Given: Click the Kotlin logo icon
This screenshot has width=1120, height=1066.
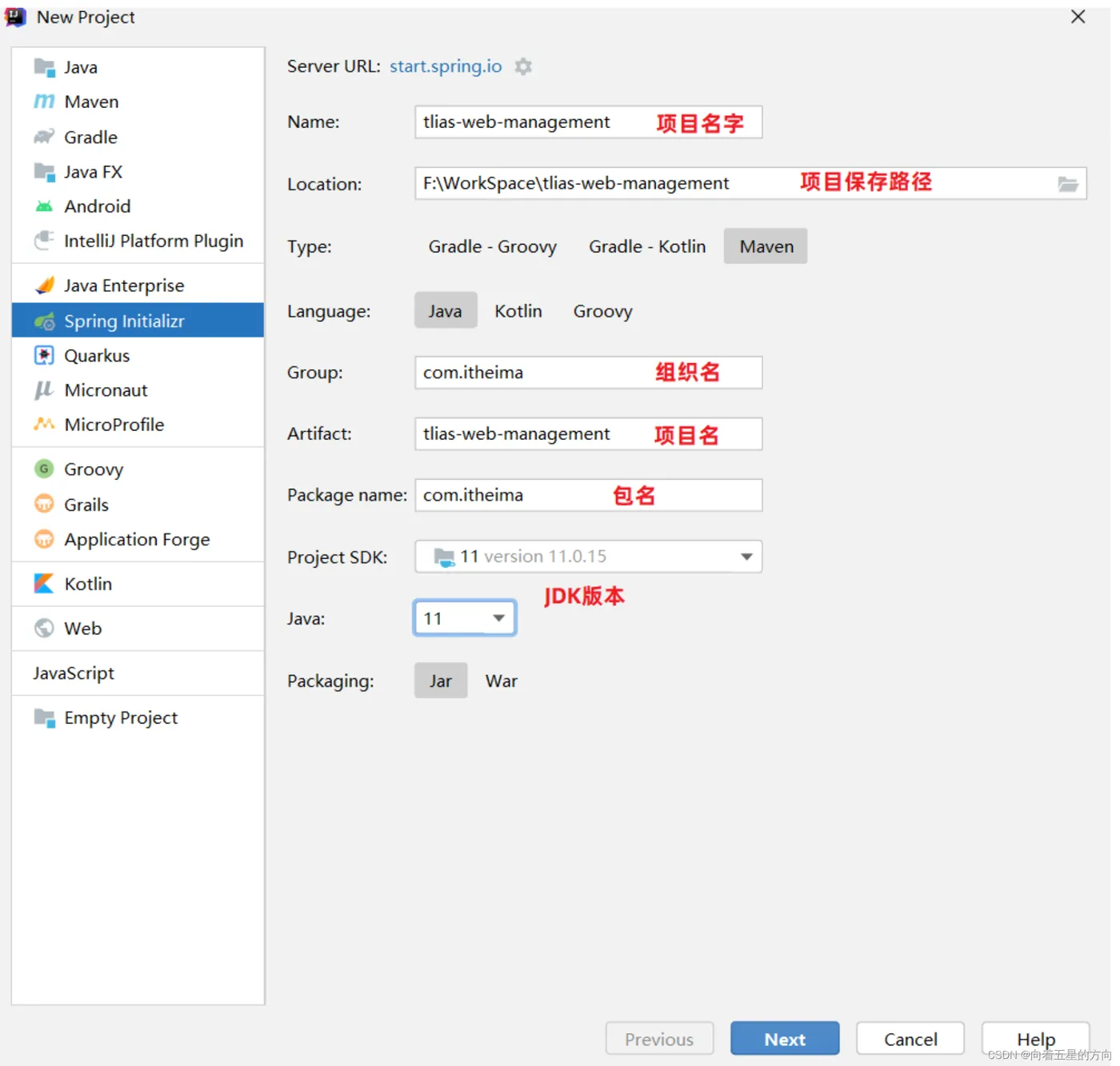Looking at the screenshot, I should coord(44,584).
